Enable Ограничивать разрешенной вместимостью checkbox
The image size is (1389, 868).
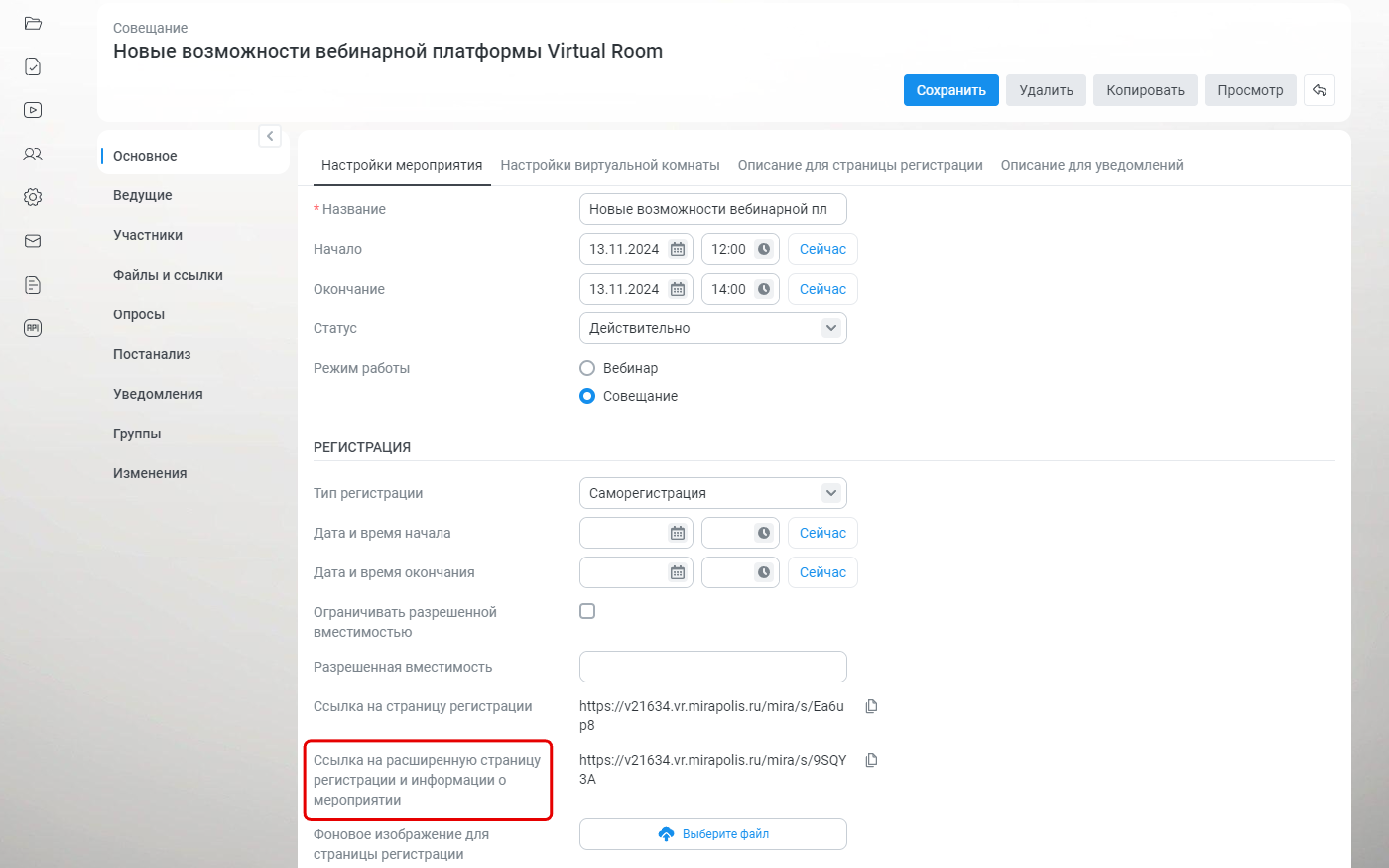(587, 611)
